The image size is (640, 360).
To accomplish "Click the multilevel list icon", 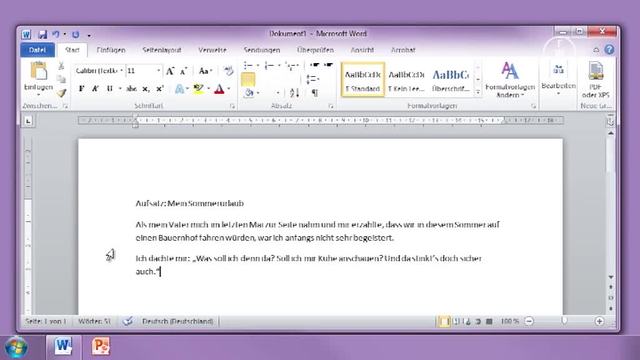I will pyautogui.click(x=290, y=65).
